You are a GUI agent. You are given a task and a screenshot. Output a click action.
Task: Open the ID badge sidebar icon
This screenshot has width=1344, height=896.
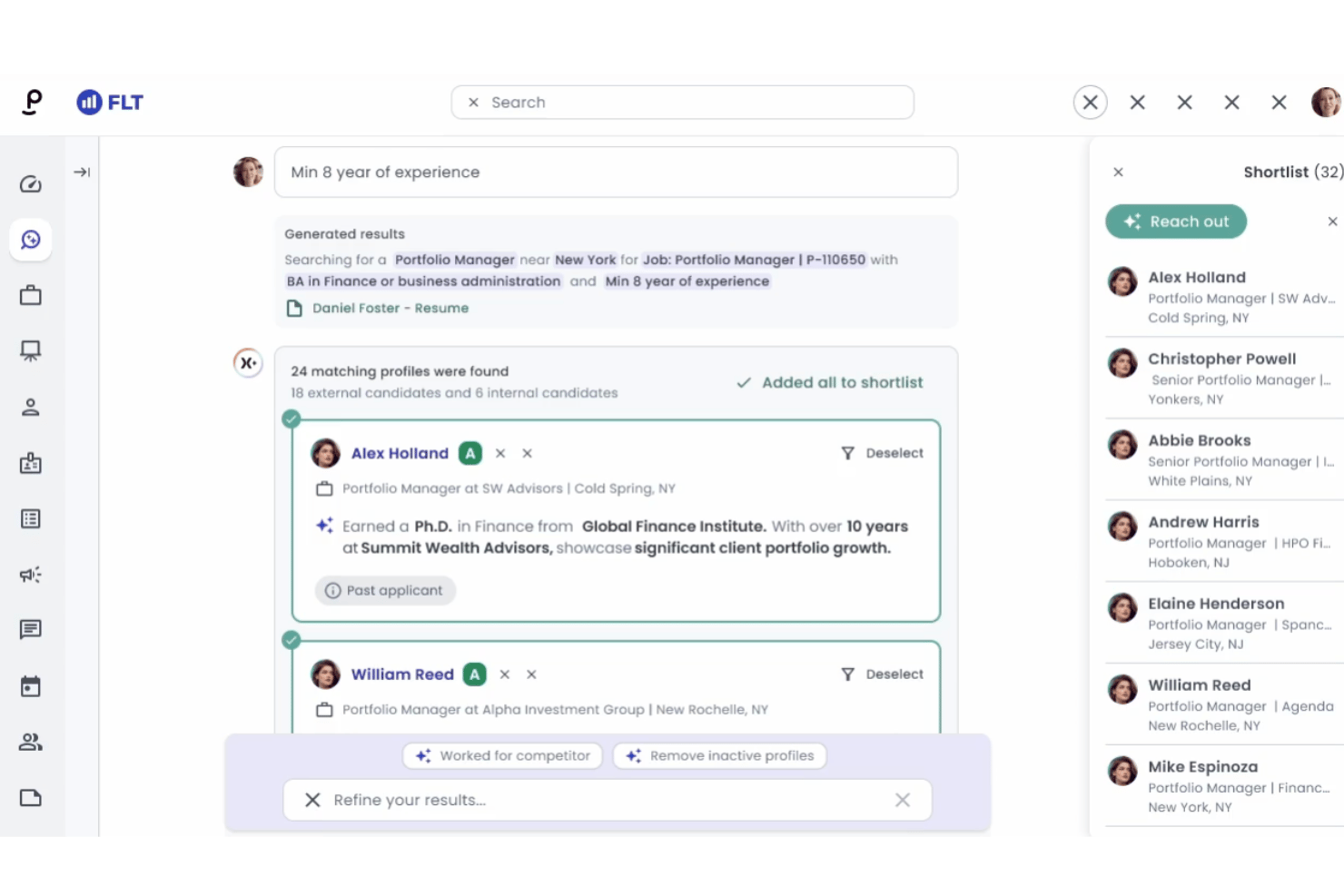(x=31, y=463)
